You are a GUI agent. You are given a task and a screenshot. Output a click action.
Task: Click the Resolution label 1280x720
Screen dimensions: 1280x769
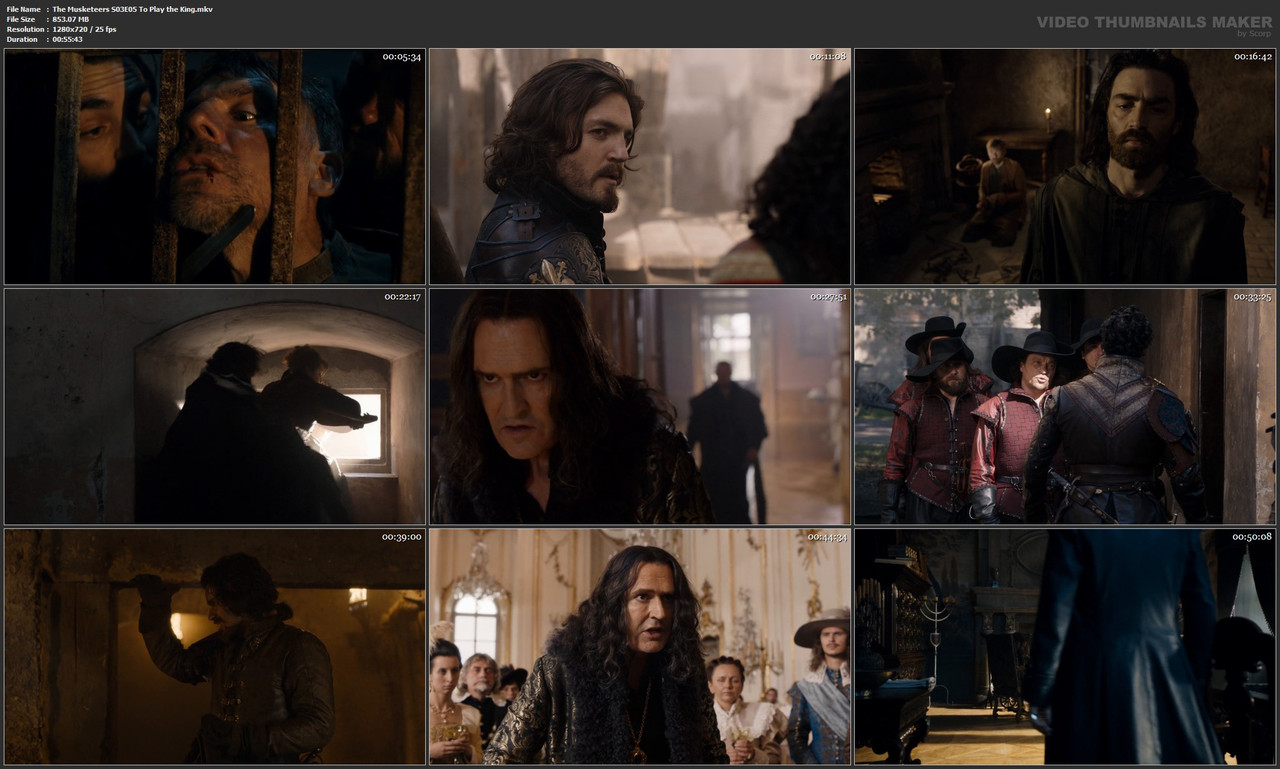pos(80,28)
